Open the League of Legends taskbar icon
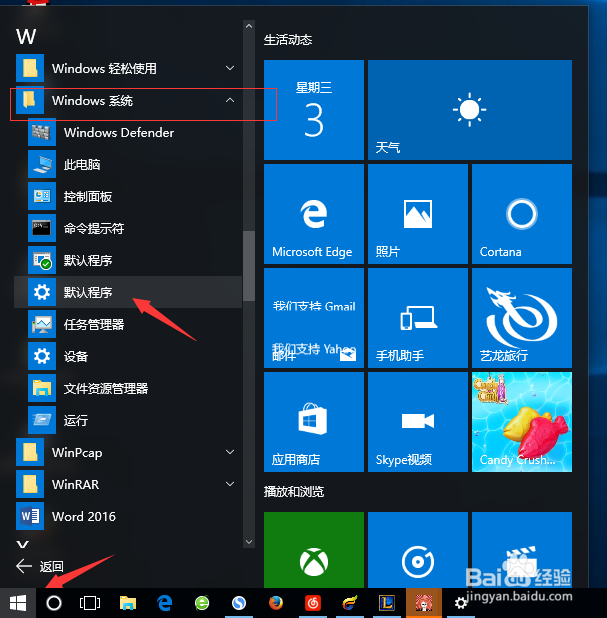 click(x=387, y=603)
